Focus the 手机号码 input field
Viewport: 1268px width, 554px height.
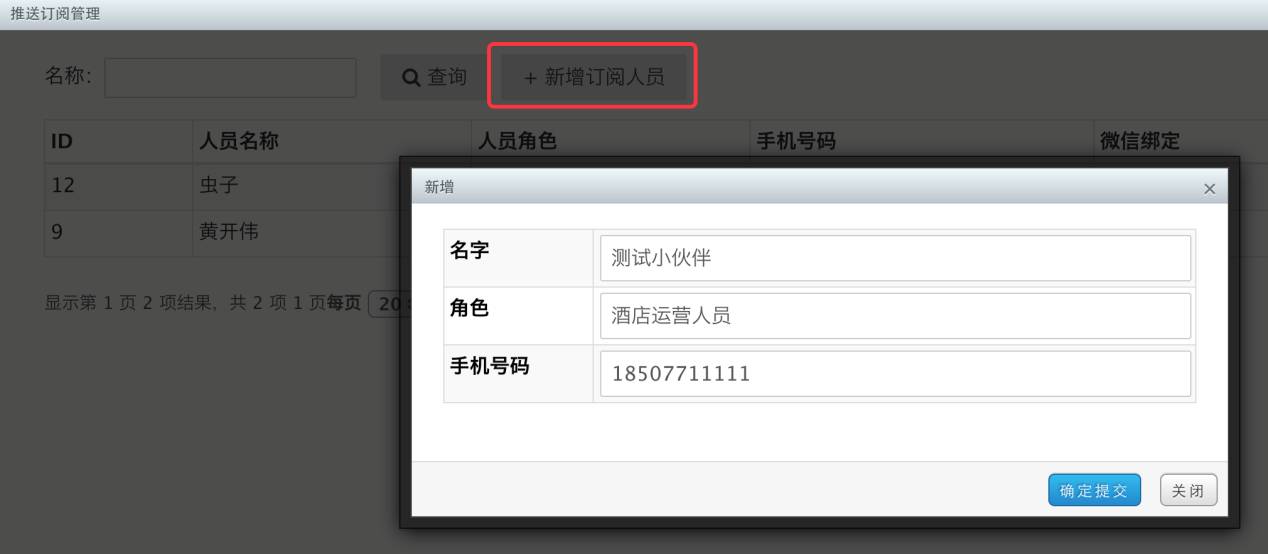pyautogui.click(x=895, y=374)
